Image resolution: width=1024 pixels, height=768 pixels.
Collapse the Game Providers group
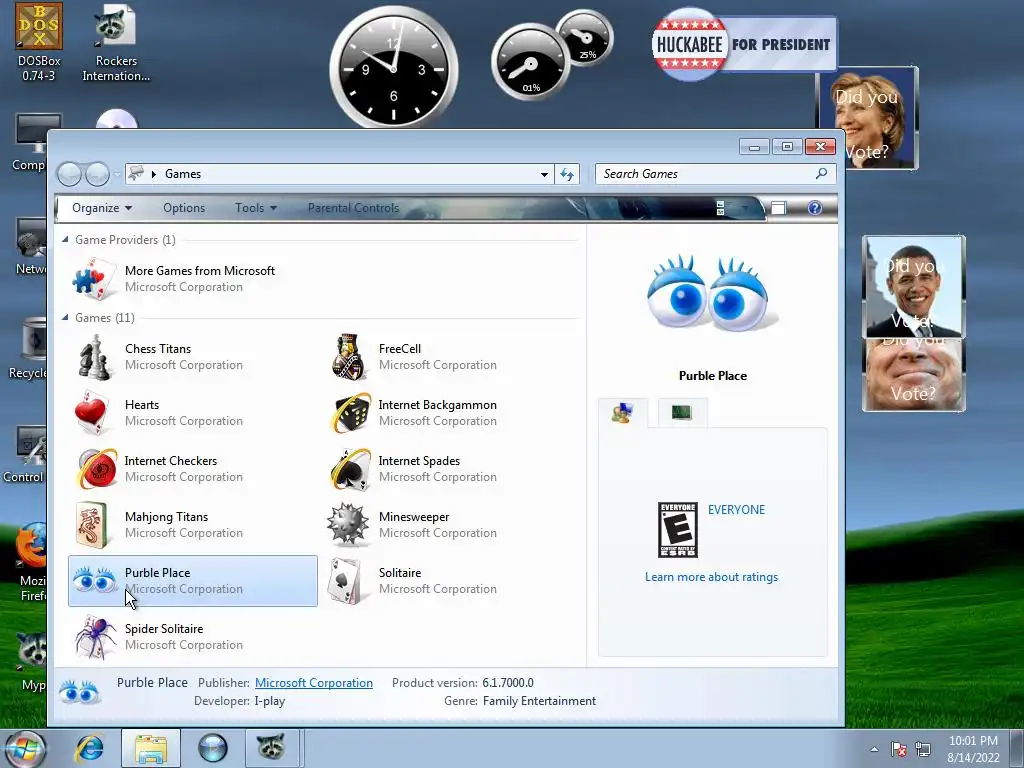65,240
